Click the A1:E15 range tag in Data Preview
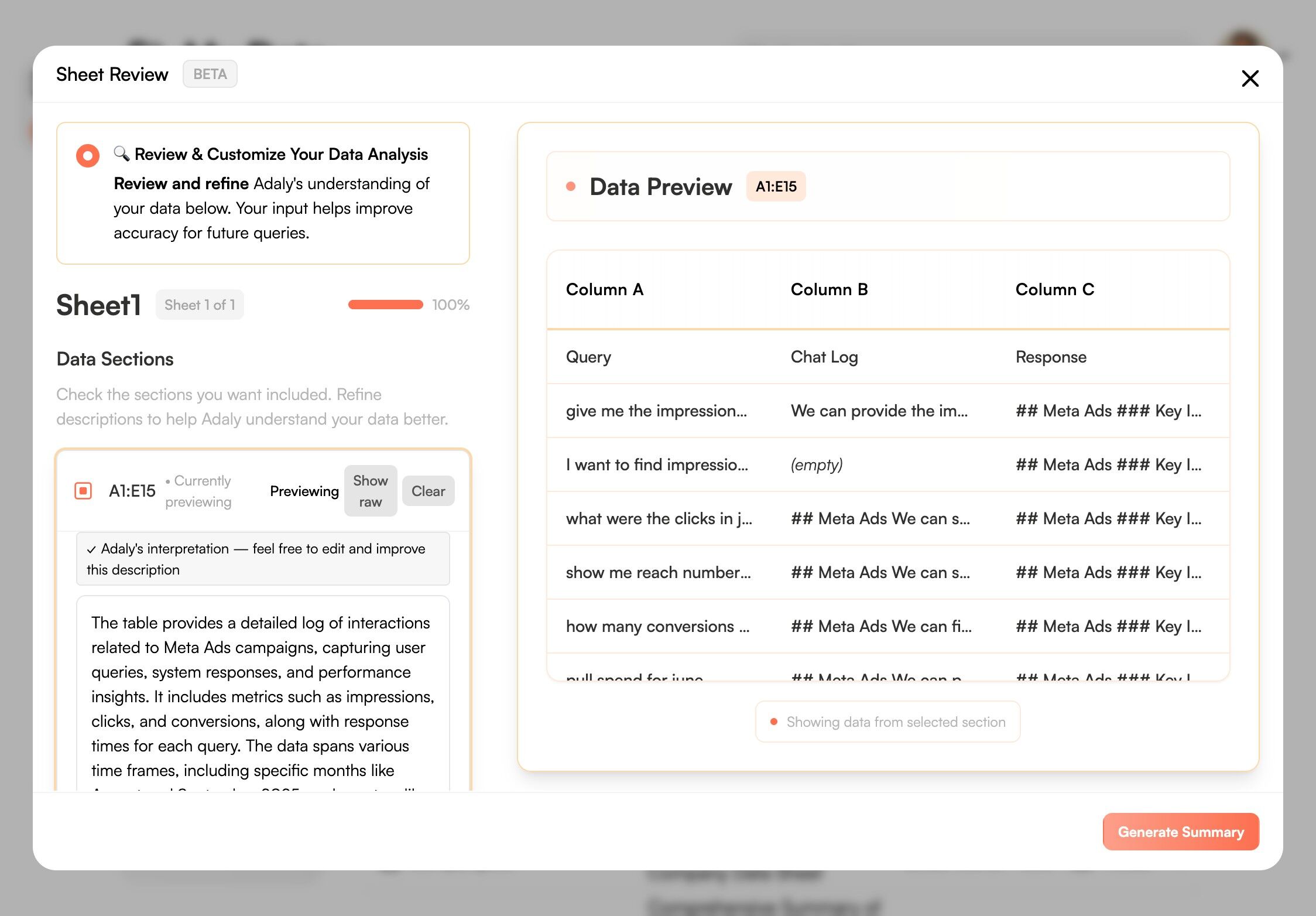The height and width of the screenshot is (916, 1316). click(x=776, y=187)
